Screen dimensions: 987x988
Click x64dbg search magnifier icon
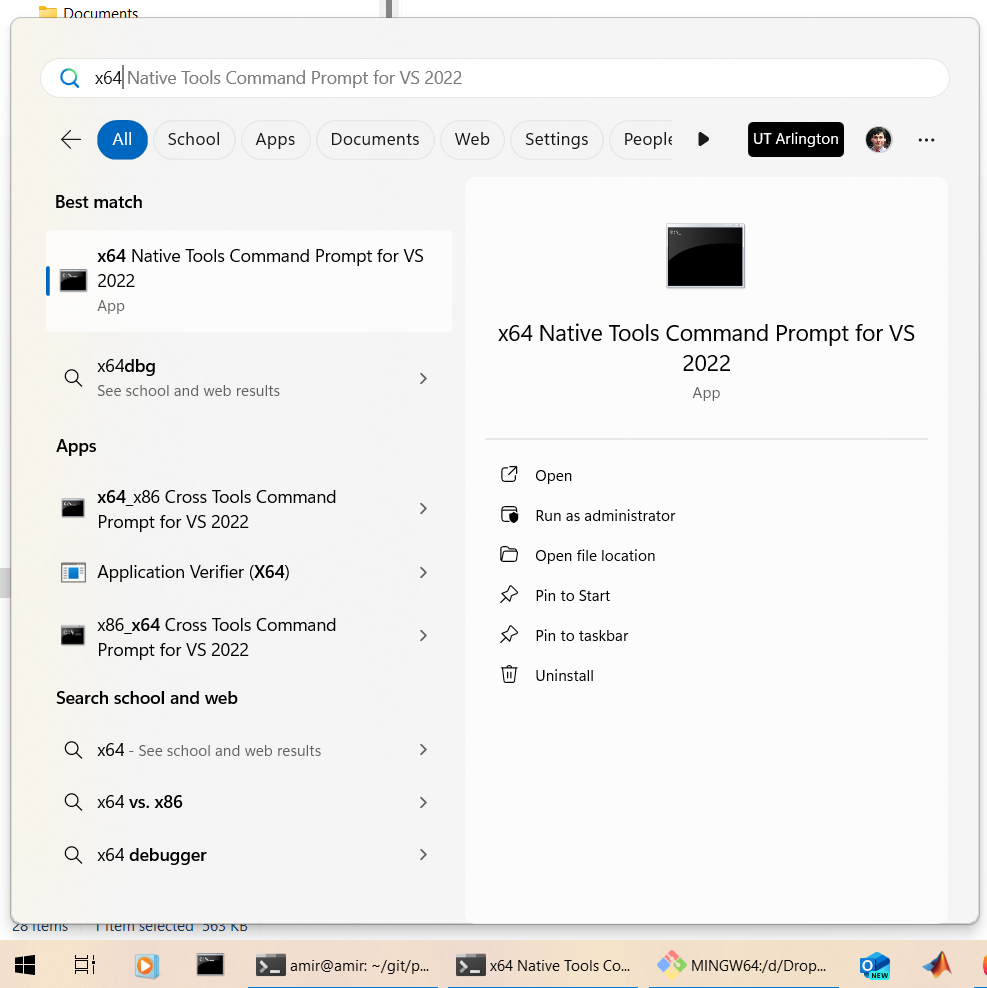pos(73,378)
